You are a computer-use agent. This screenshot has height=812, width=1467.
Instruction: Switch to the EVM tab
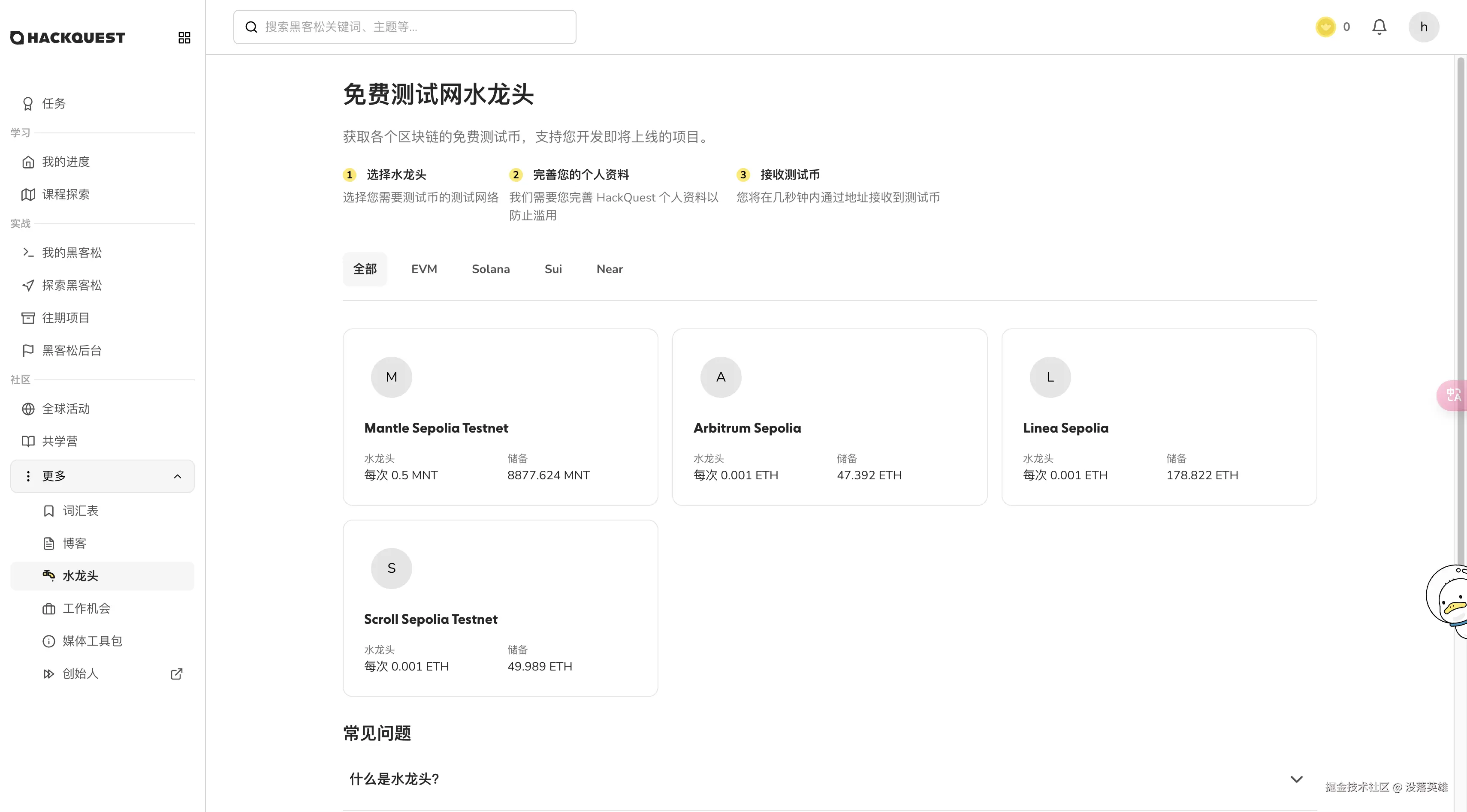click(x=424, y=269)
